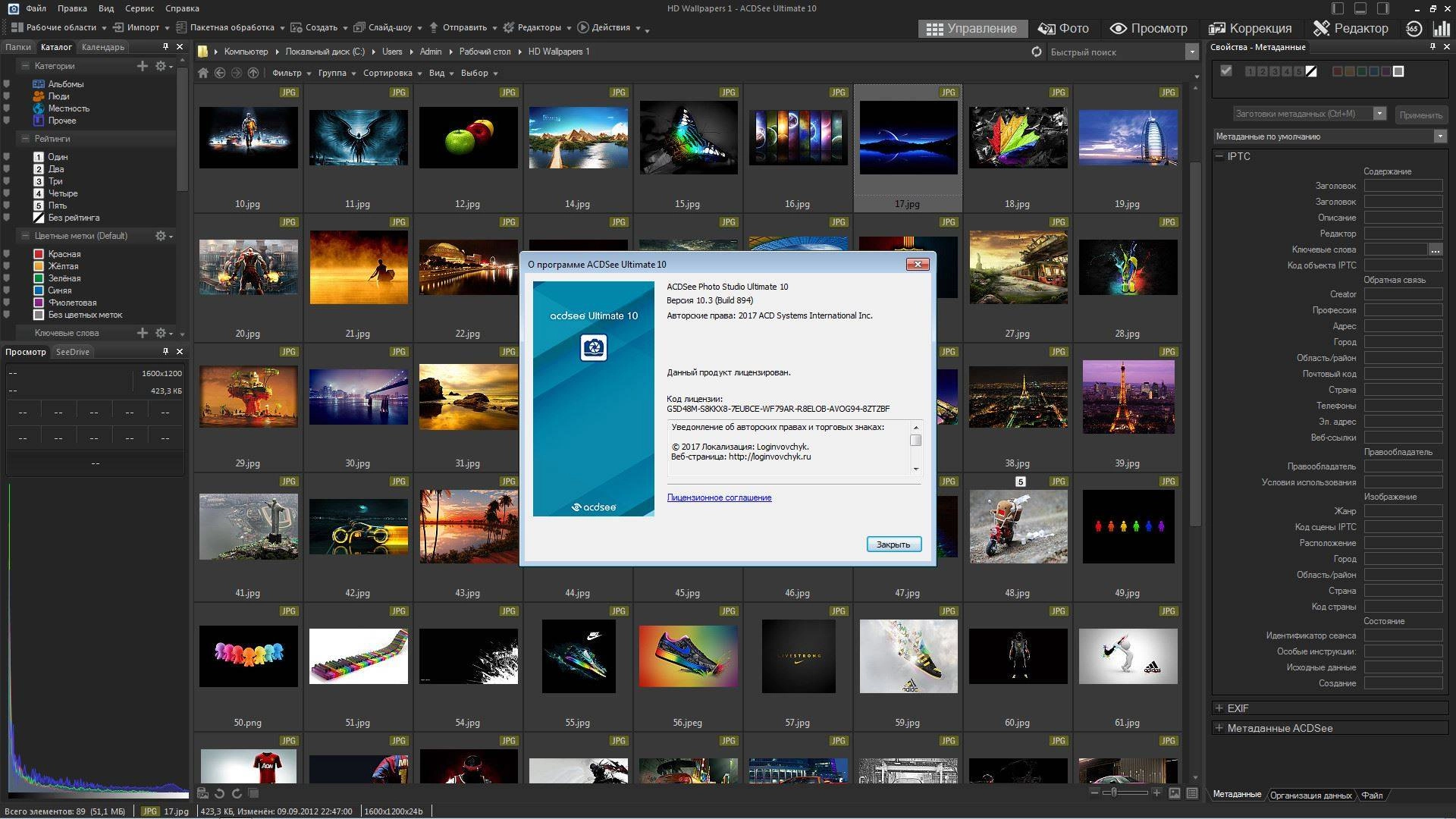Expand the EXIF section
This screenshot has height=819, width=1456.
tap(1219, 708)
